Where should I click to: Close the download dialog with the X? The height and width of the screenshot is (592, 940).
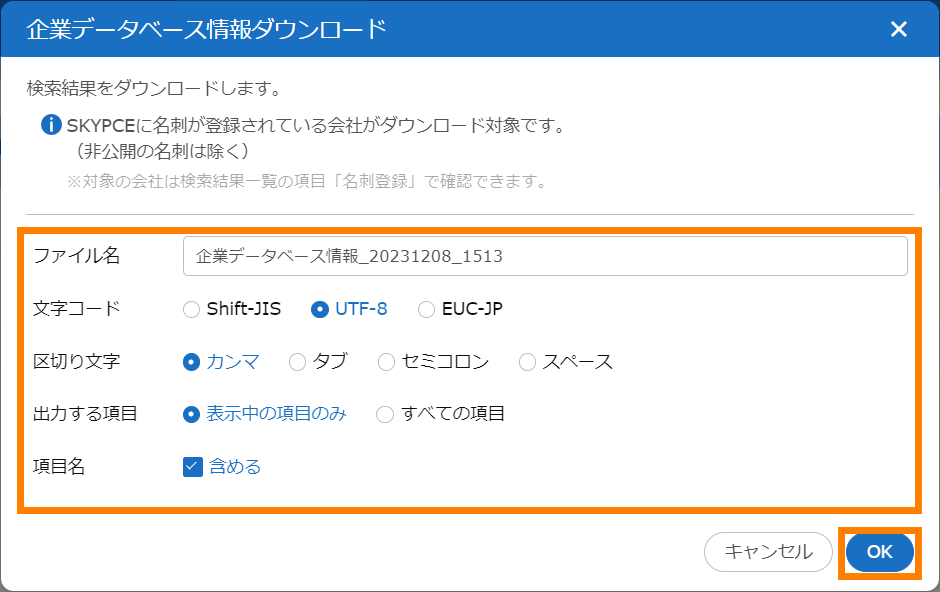pyautogui.click(x=898, y=29)
